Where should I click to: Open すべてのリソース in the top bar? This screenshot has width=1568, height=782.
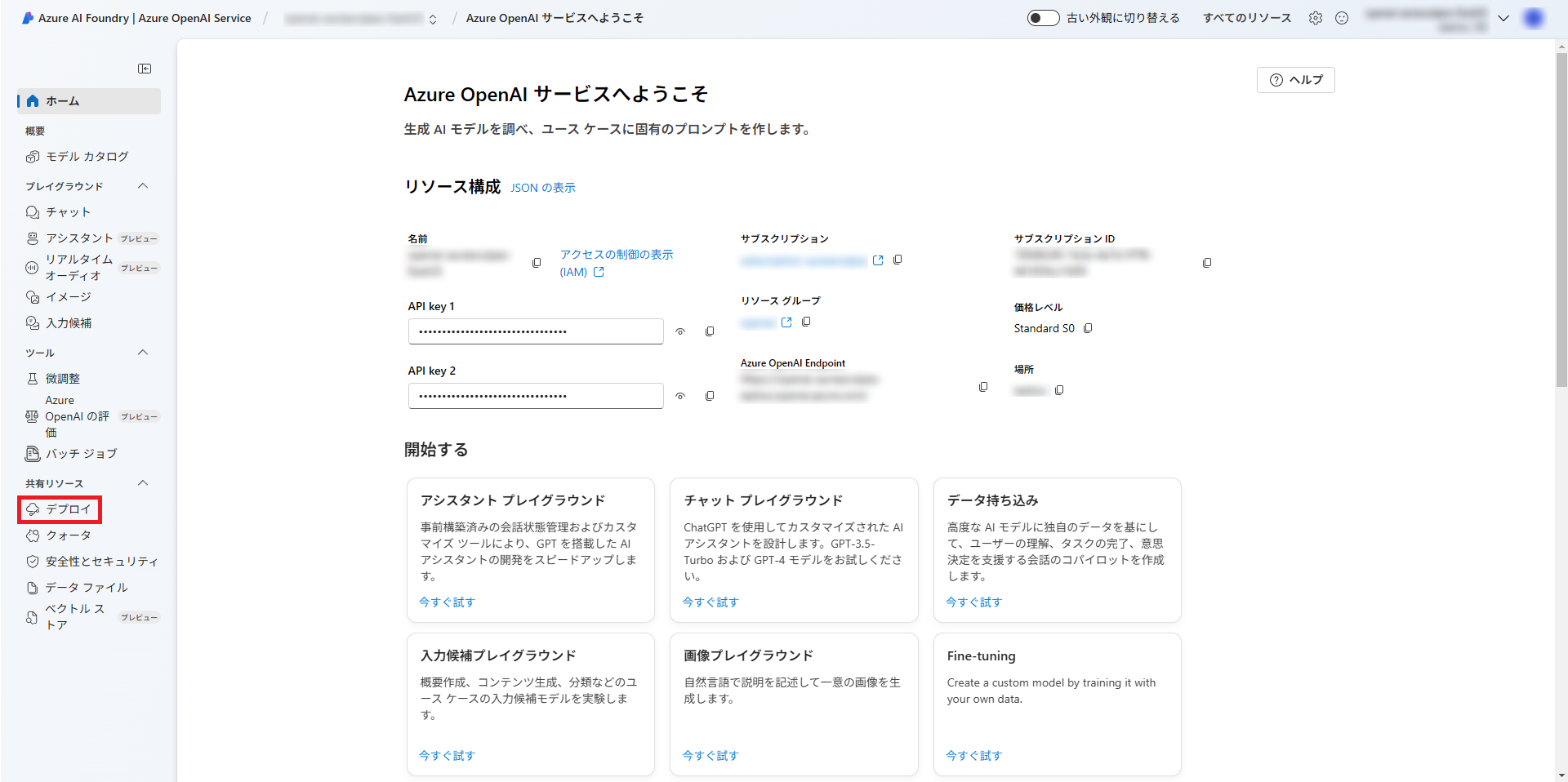click(1247, 17)
